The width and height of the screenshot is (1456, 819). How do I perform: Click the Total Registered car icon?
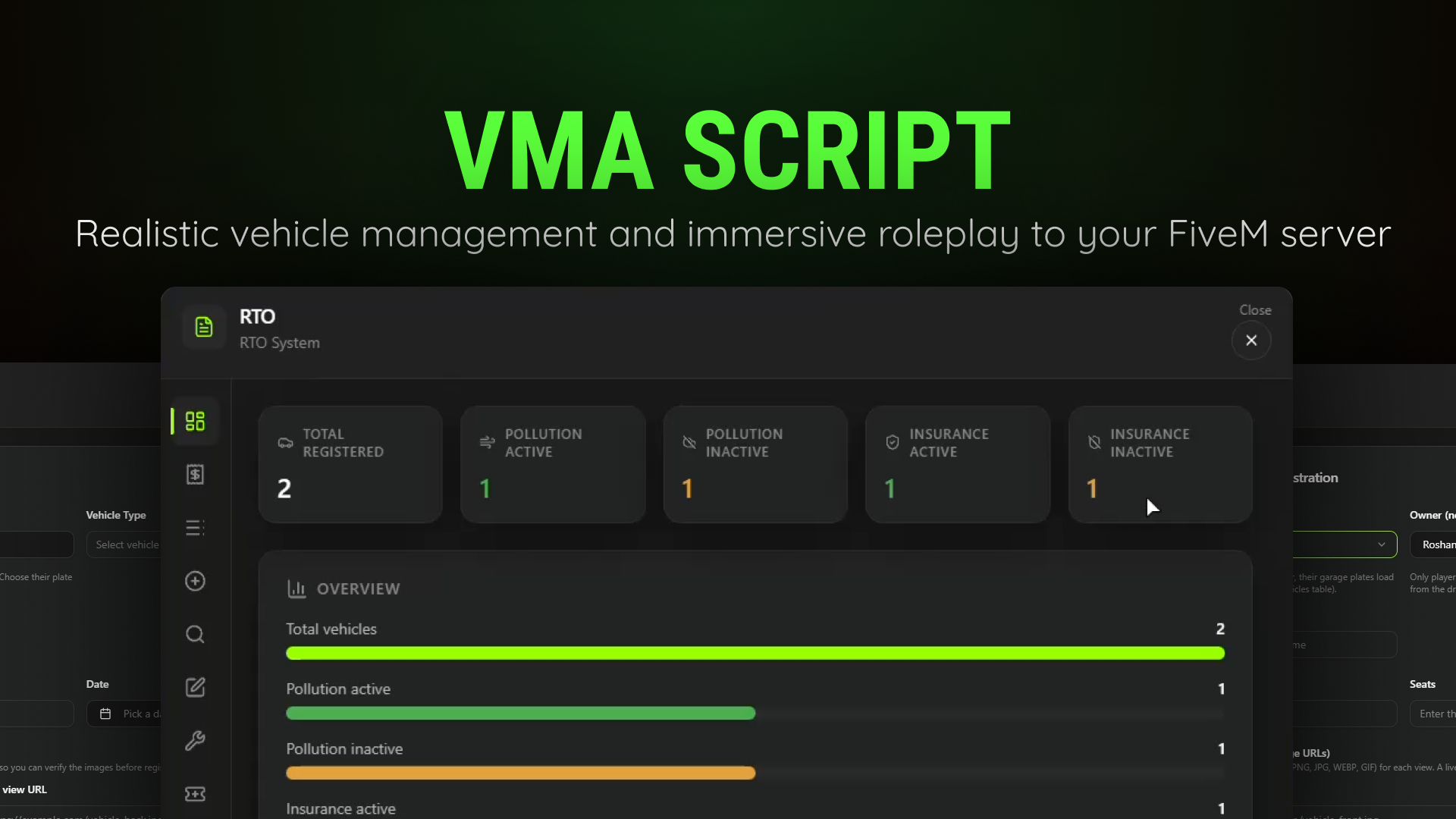285,442
